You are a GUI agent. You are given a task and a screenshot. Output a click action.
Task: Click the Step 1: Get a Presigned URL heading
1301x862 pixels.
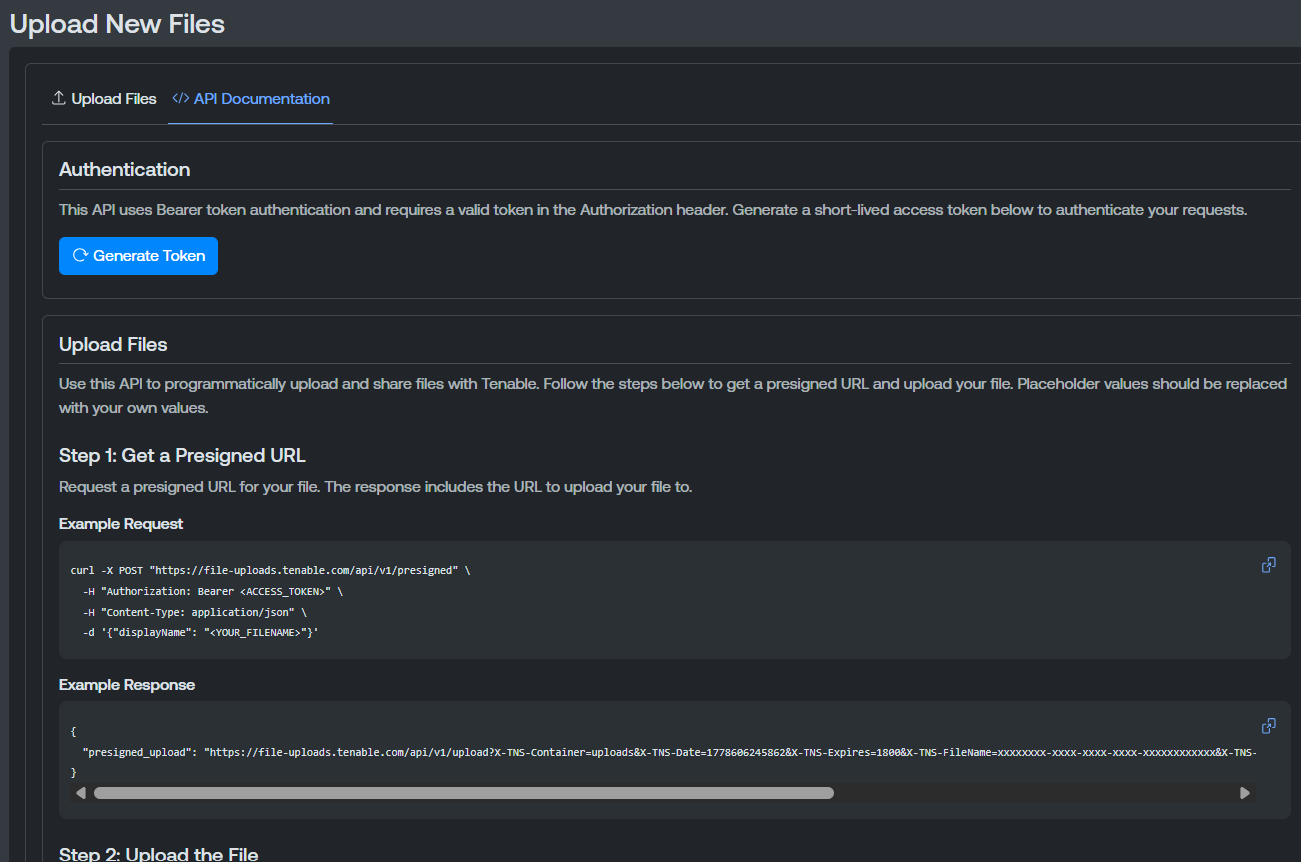pos(182,456)
